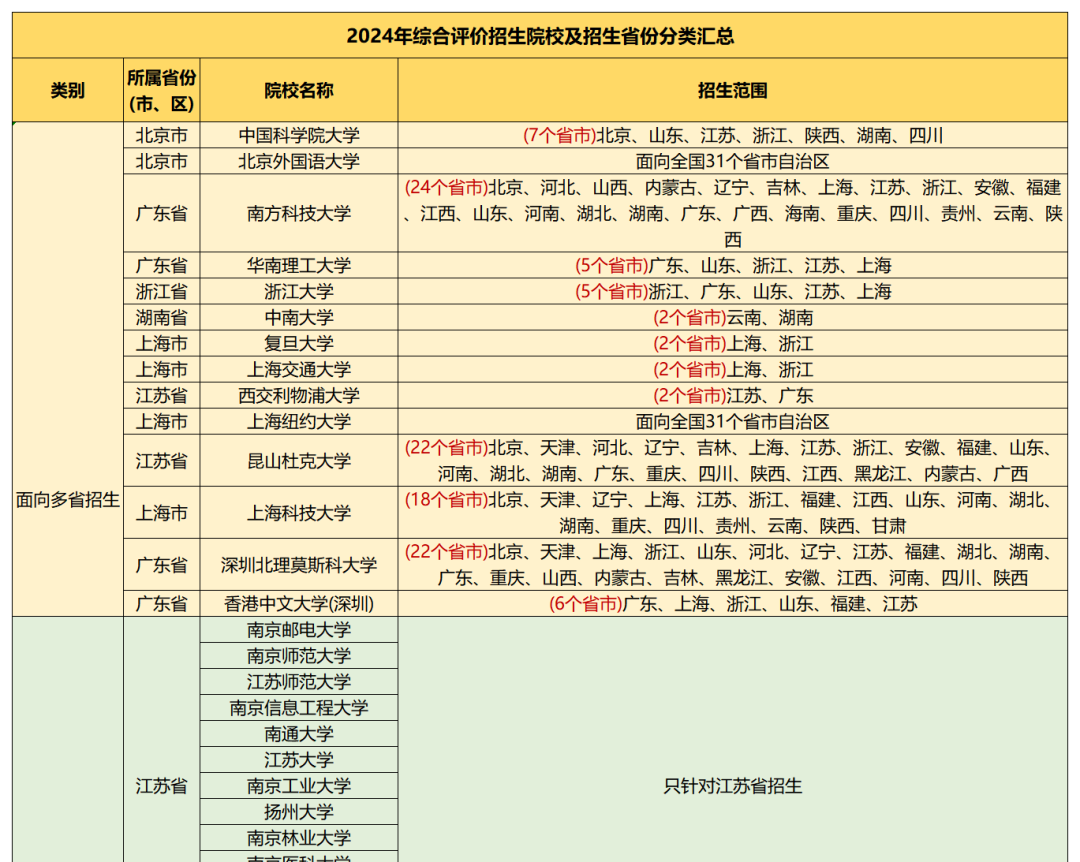Click the (22个省市) range for 深圳北理莫斯科大学
The image size is (1080, 862).
point(733,565)
